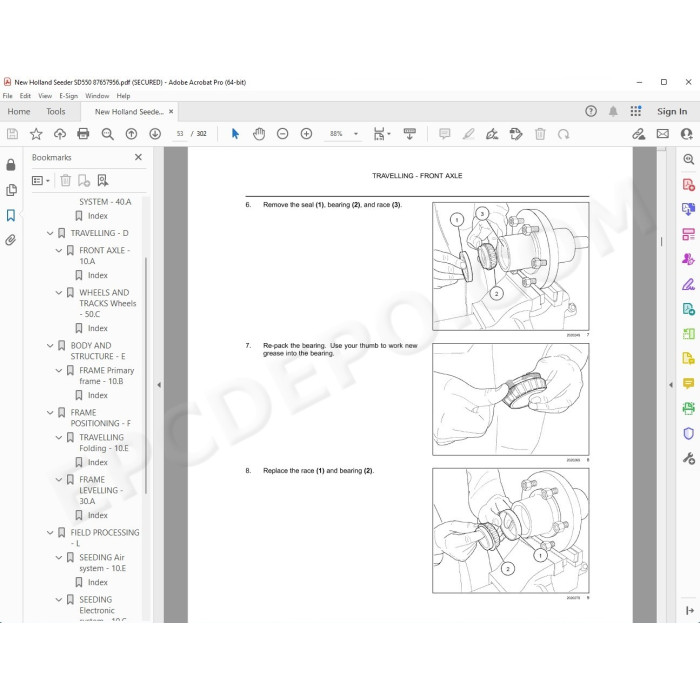Open the fit page options icon
The width and height of the screenshot is (700, 700).
coord(381,134)
